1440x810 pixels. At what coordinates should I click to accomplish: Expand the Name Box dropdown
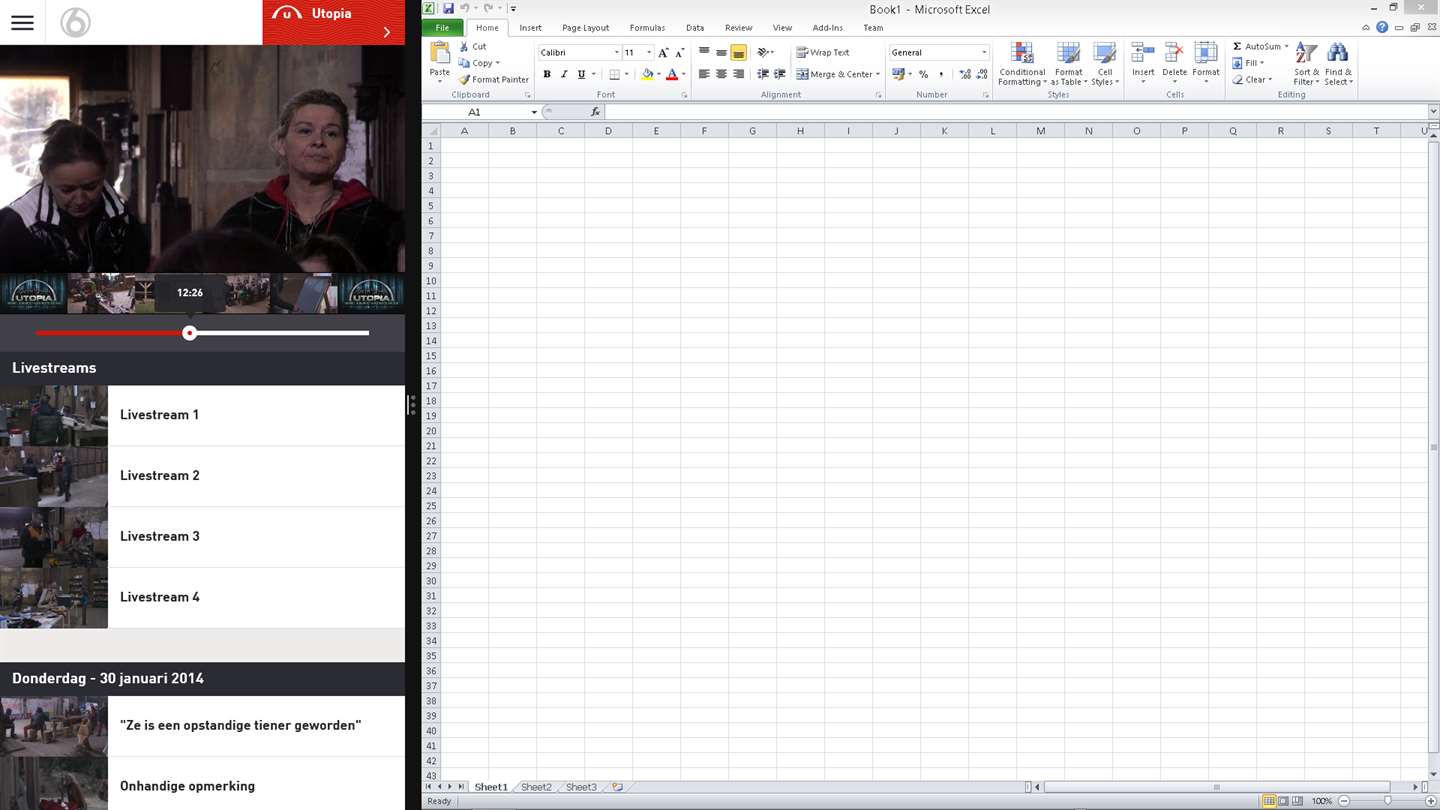point(534,112)
